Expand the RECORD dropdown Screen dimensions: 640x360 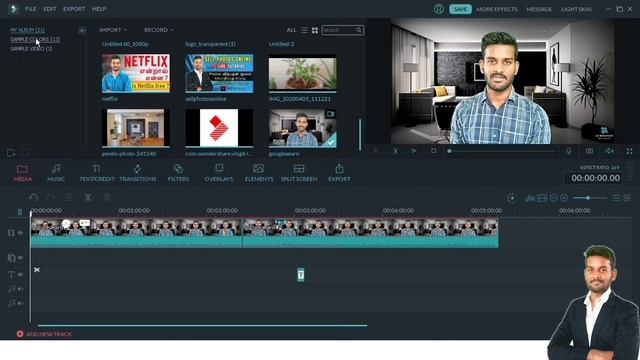pyautogui.click(x=158, y=30)
